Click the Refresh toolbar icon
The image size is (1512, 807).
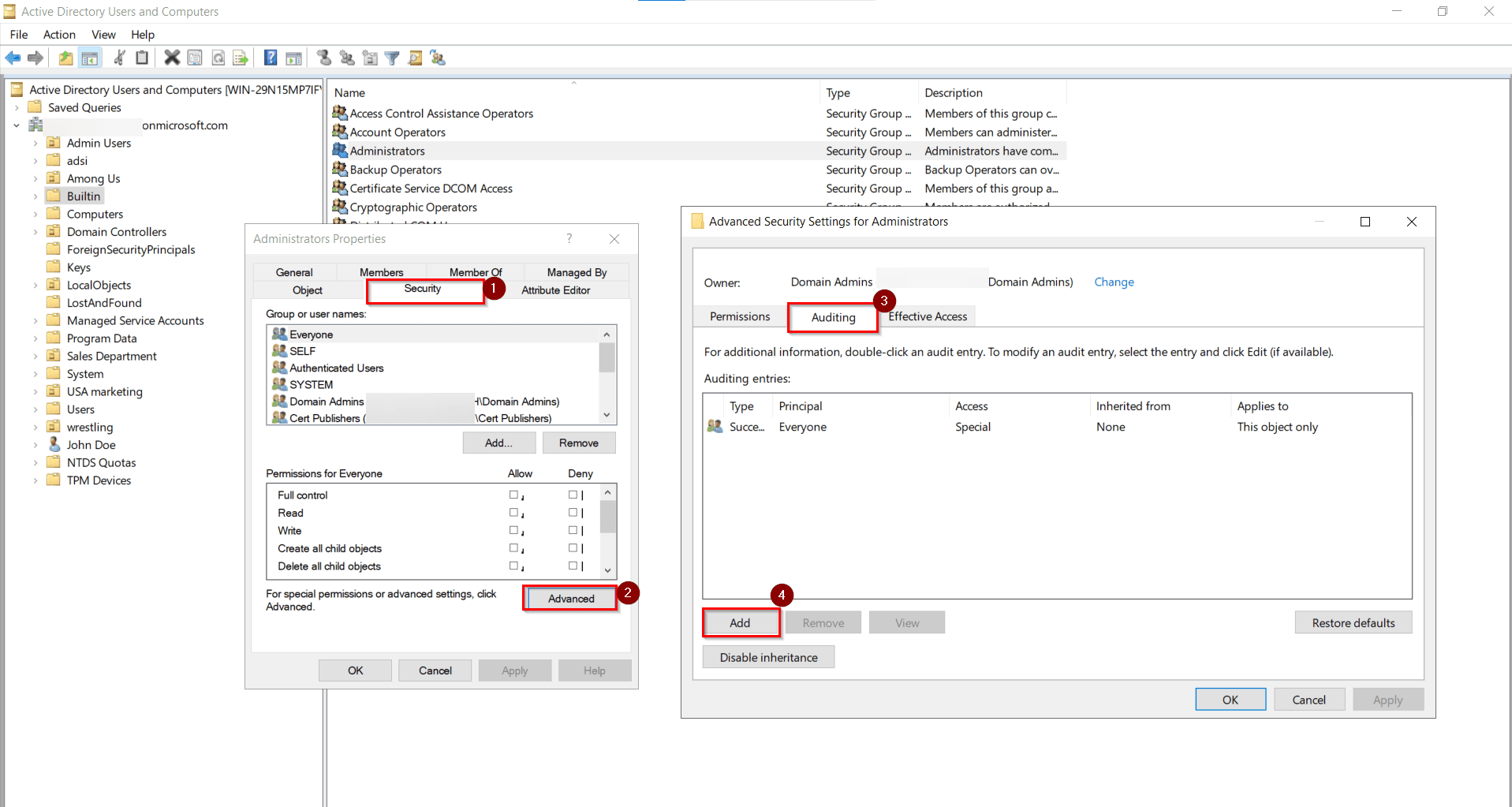pos(218,58)
